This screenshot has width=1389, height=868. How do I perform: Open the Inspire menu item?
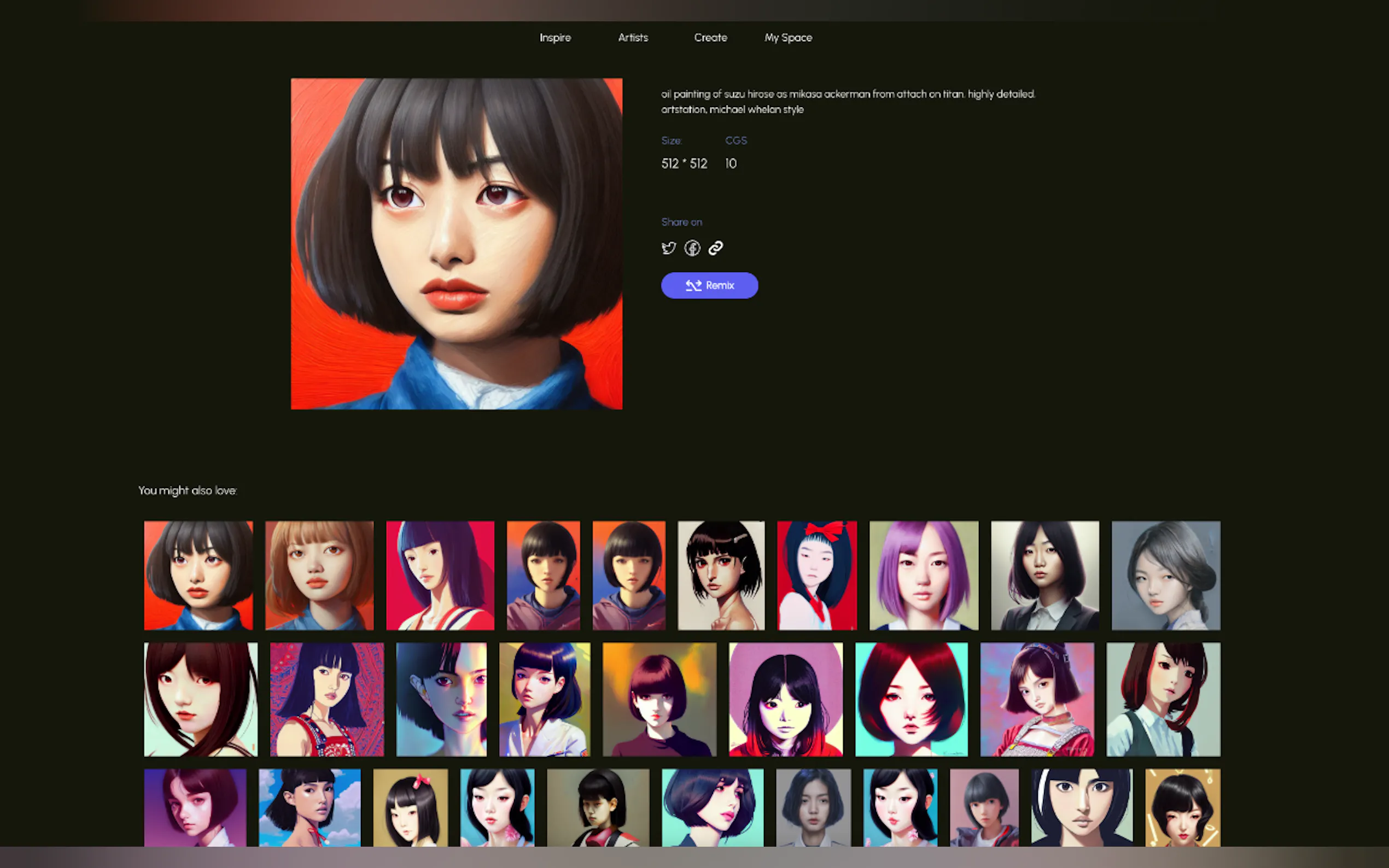tap(555, 38)
